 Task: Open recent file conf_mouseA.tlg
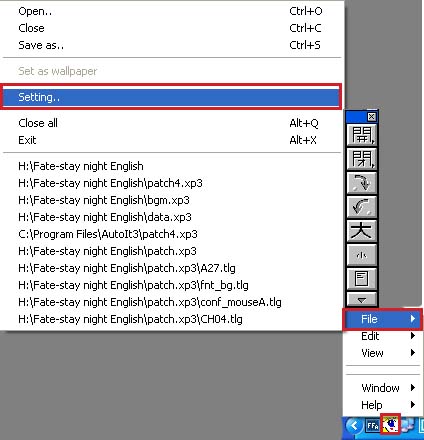pos(172,302)
